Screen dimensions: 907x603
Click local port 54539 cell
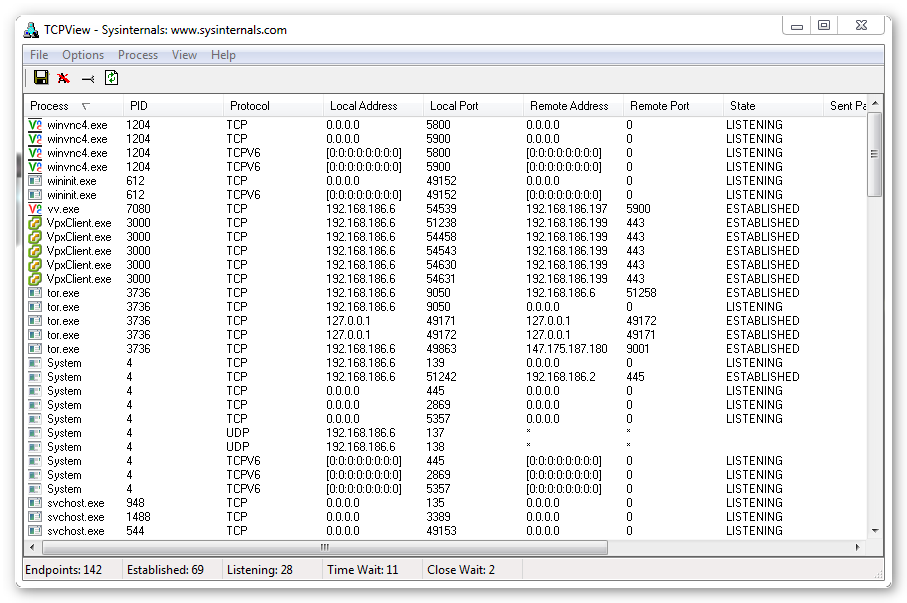click(x=441, y=209)
